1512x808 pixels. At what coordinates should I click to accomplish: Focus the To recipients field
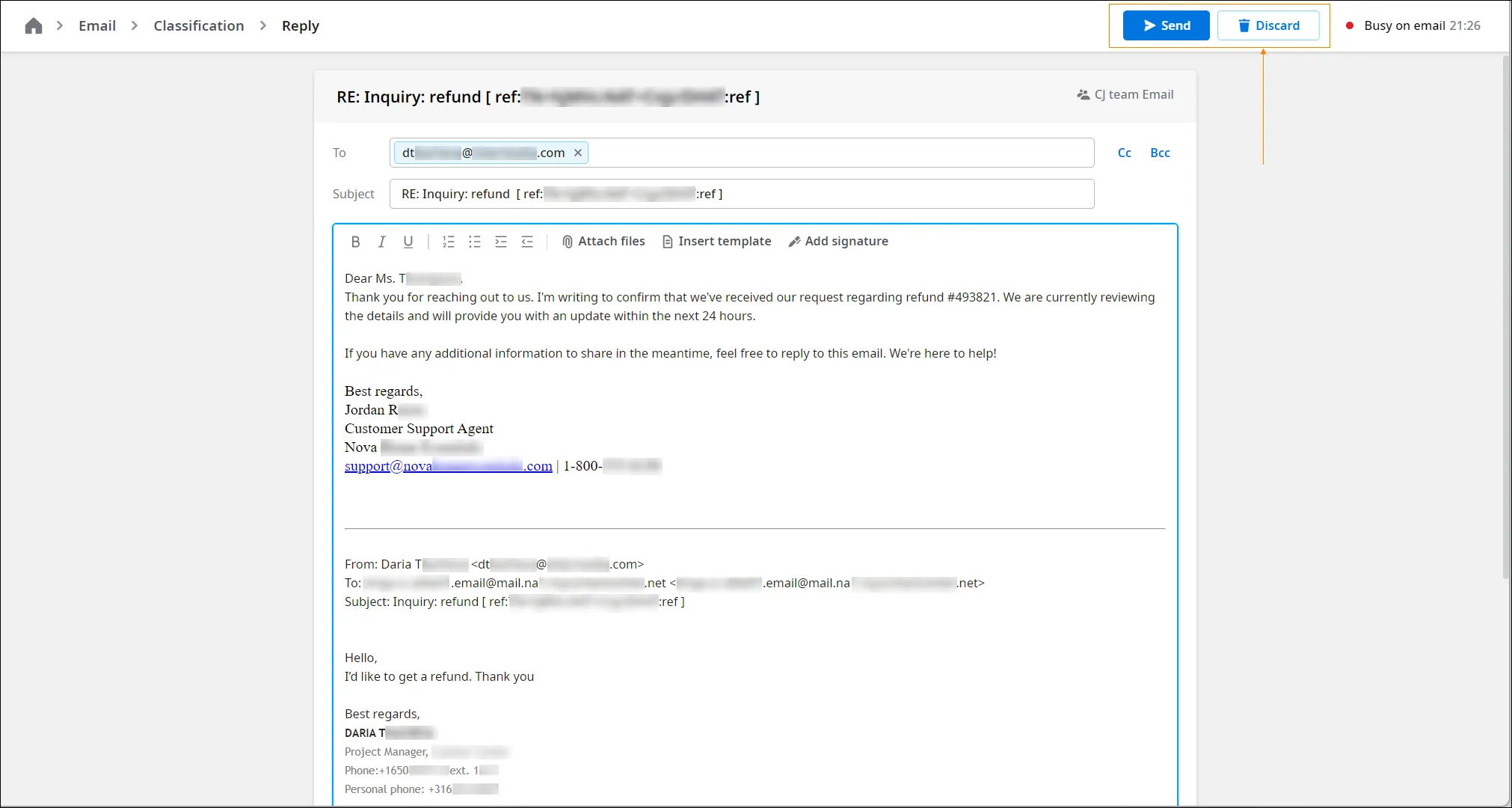(742, 153)
